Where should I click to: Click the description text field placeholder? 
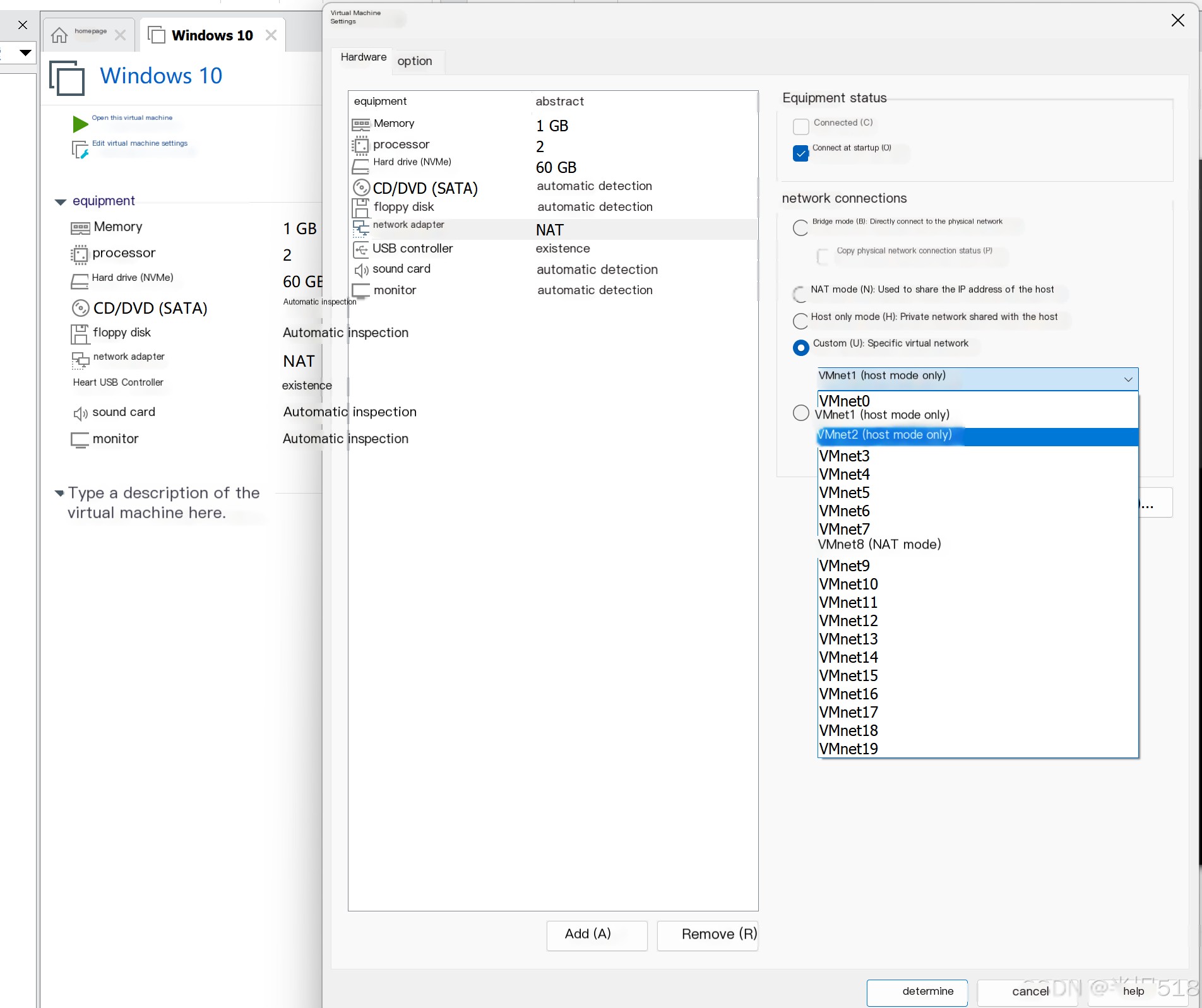[164, 503]
